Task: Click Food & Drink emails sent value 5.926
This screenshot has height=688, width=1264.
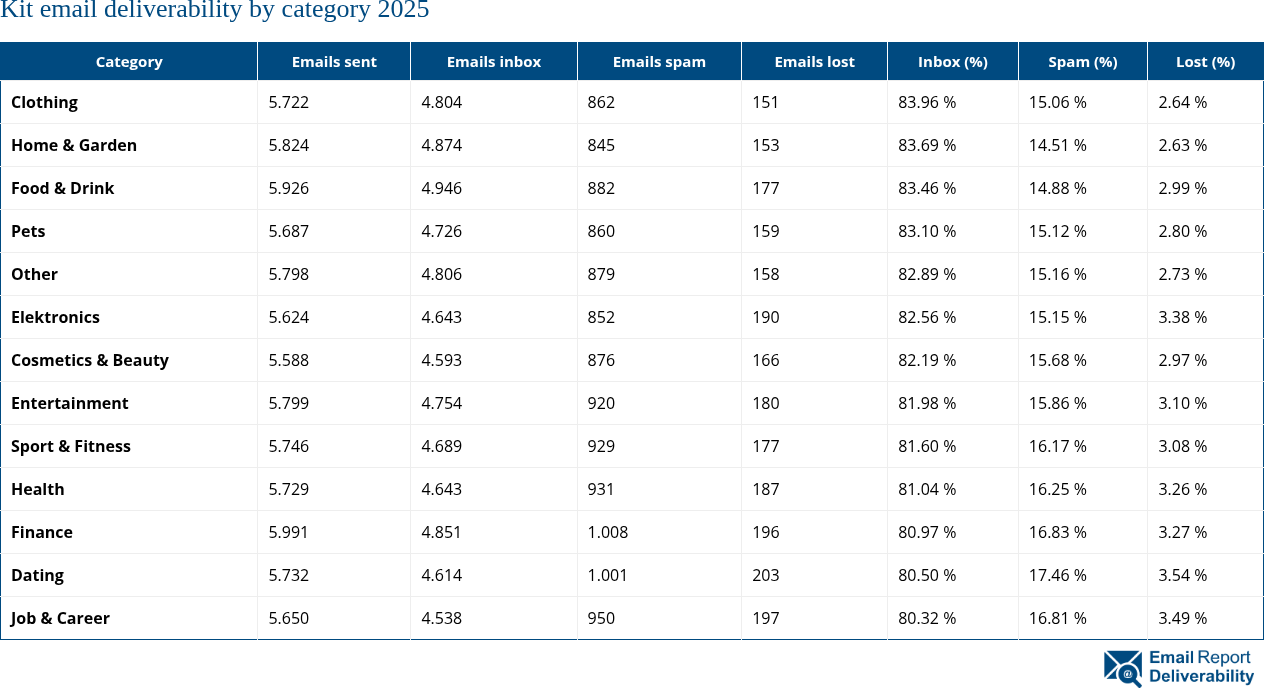Action: tap(289, 188)
